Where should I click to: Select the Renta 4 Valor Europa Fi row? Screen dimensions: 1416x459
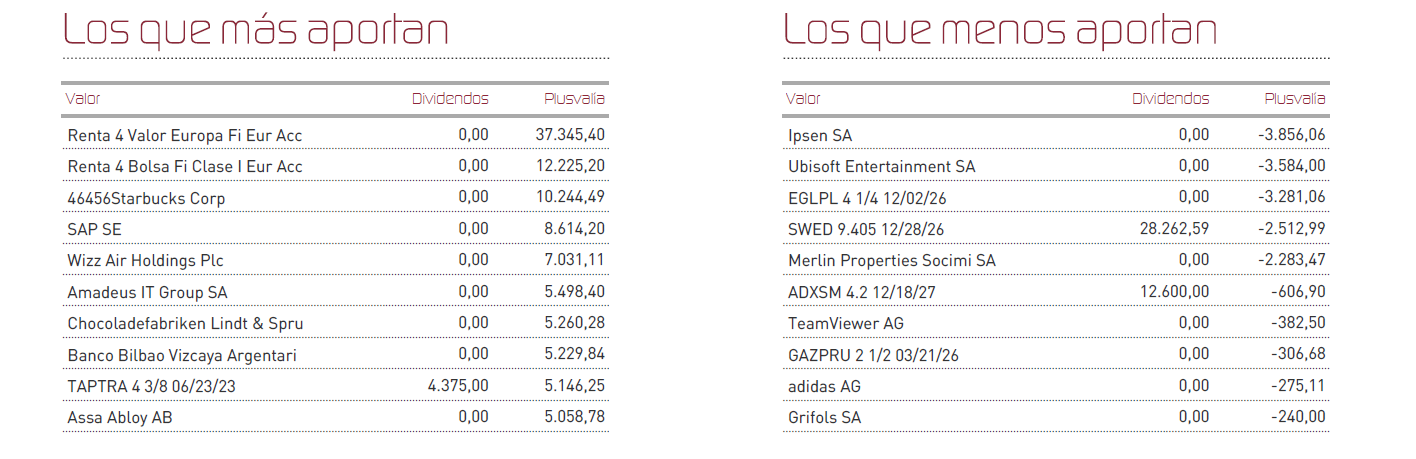coord(185,135)
